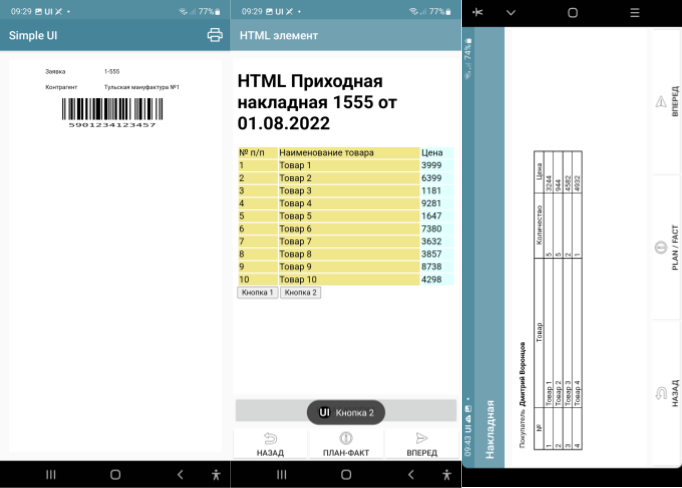Tap ВПЕРЕД arrow in the HTML элемент bottom bar
The height and width of the screenshot is (488, 682).
pyautogui.click(x=421, y=444)
